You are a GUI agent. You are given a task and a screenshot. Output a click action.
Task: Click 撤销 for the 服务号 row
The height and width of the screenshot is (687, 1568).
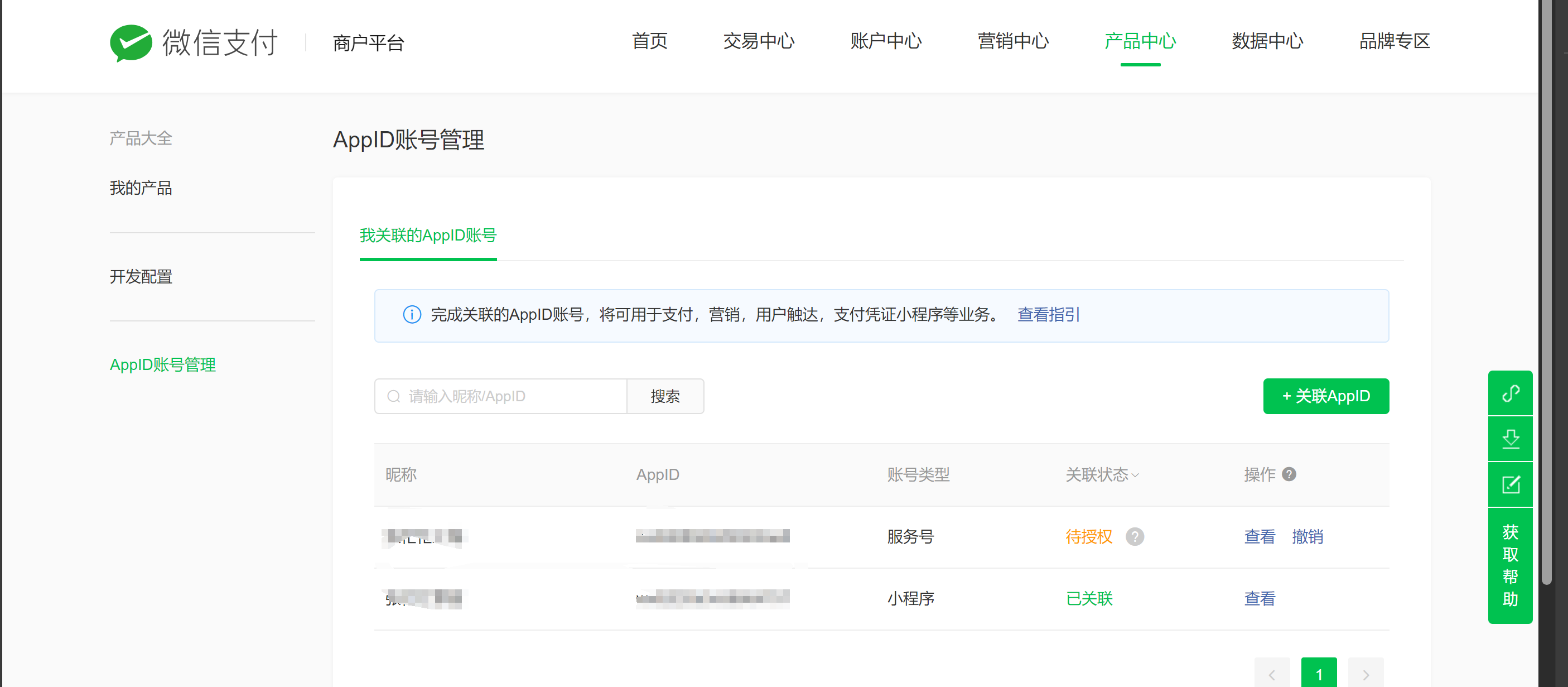tap(1307, 536)
